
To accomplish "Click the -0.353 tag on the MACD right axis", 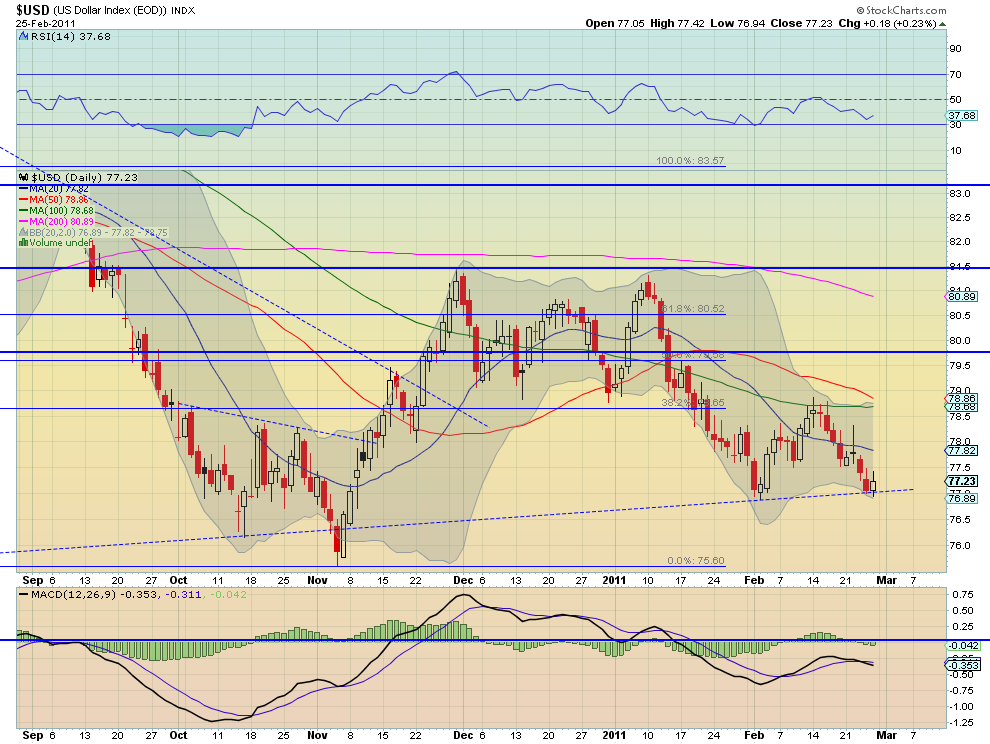I will pyautogui.click(x=962, y=665).
